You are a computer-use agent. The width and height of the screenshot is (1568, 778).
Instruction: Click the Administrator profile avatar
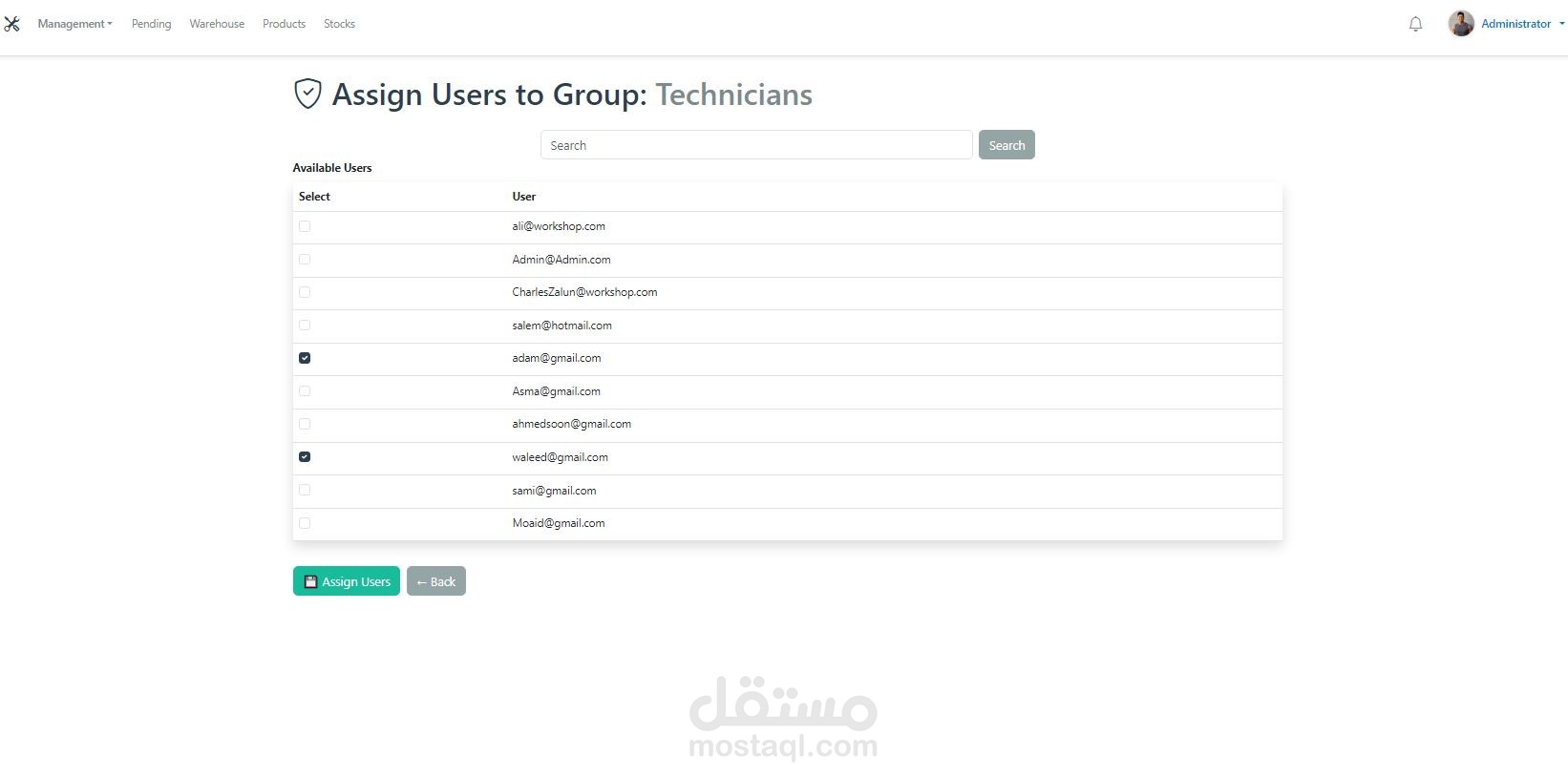[1460, 24]
